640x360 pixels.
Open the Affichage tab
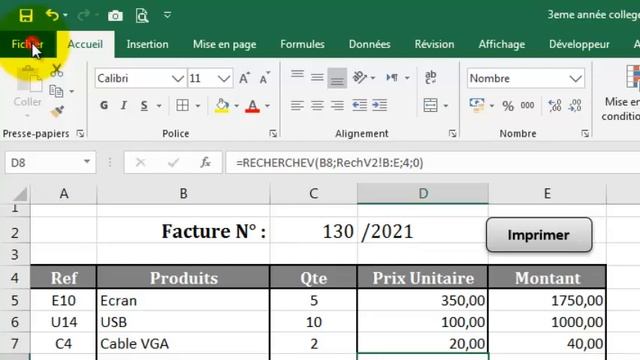point(502,44)
